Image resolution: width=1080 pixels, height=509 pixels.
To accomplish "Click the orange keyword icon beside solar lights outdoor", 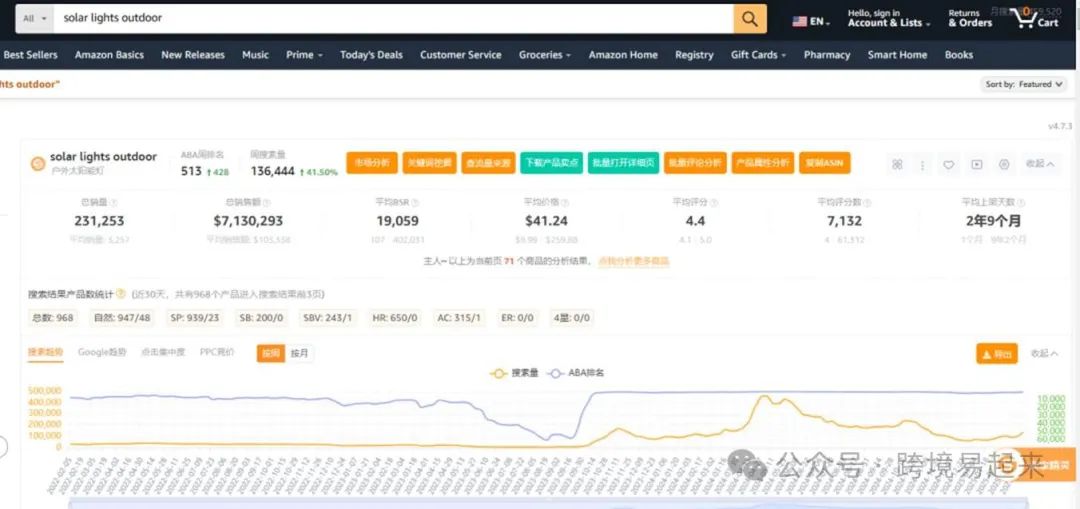I will pos(38,163).
